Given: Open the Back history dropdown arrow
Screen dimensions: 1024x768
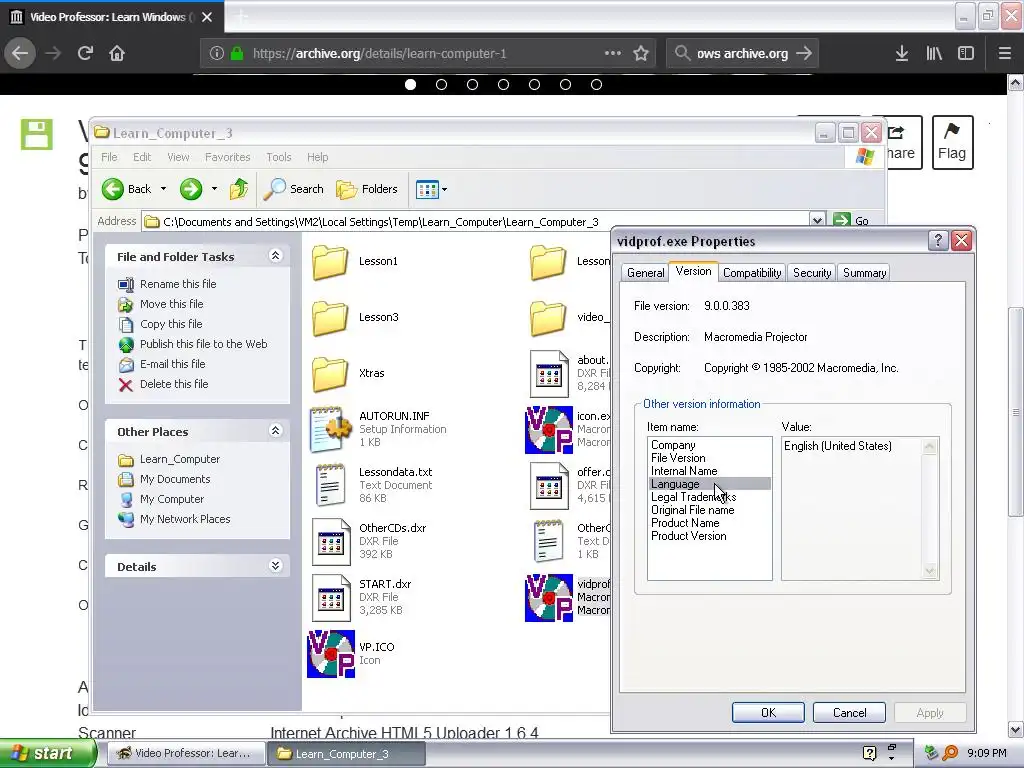Looking at the screenshot, I should coord(163,189).
